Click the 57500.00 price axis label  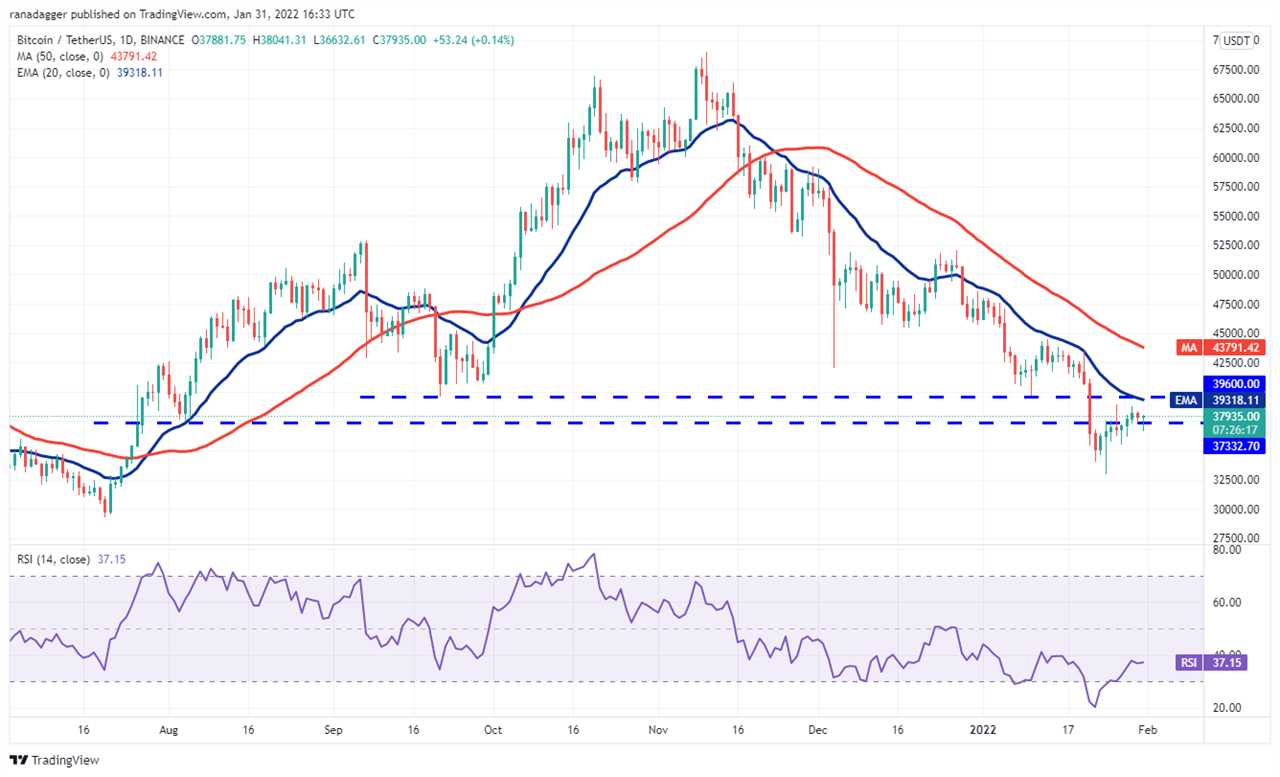tap(1238, 187)
